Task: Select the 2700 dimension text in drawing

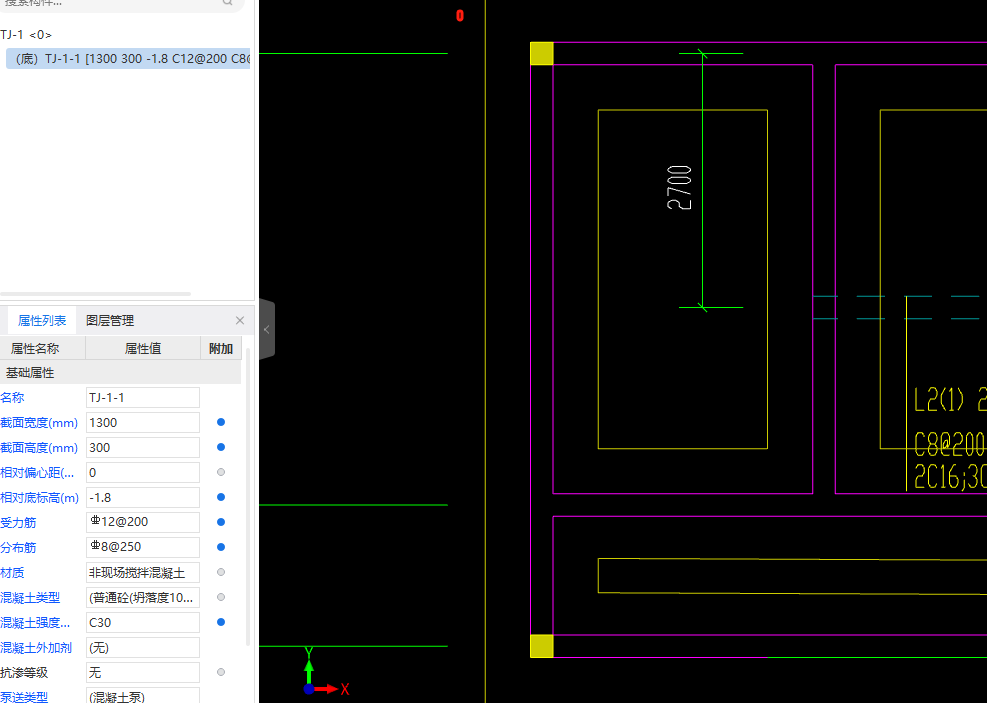Action: pos(680,188)
